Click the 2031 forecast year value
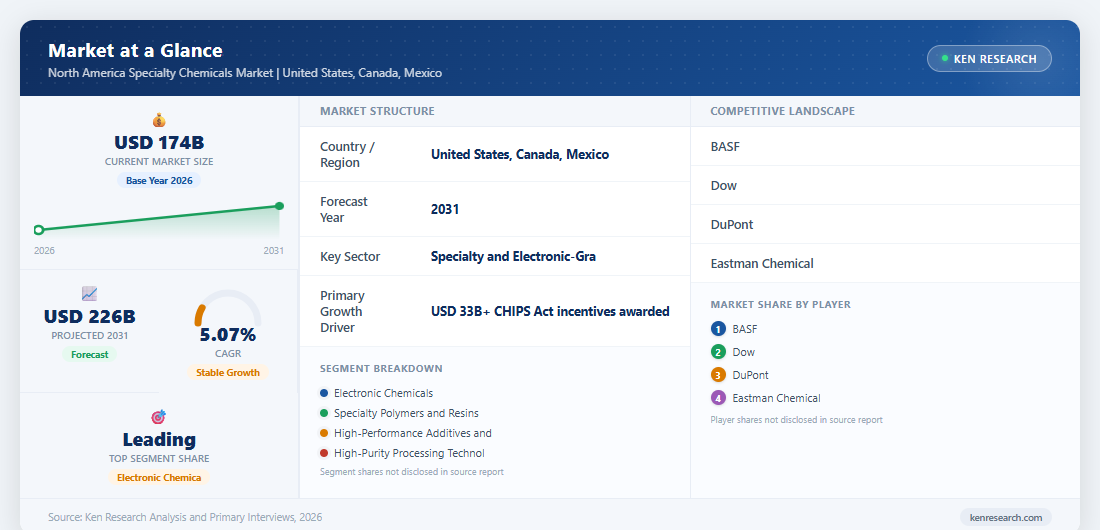Image resolution: width=1100 pixels, height=530 pixels. [445, 209]
